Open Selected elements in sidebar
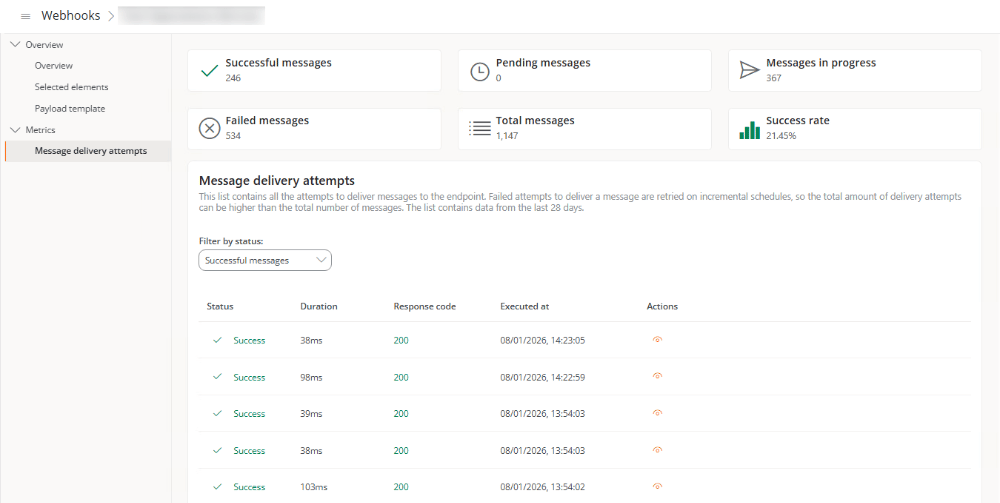The height and width of the screenshot is (503, 1000). pyautogui.click(x=71, y=87)
